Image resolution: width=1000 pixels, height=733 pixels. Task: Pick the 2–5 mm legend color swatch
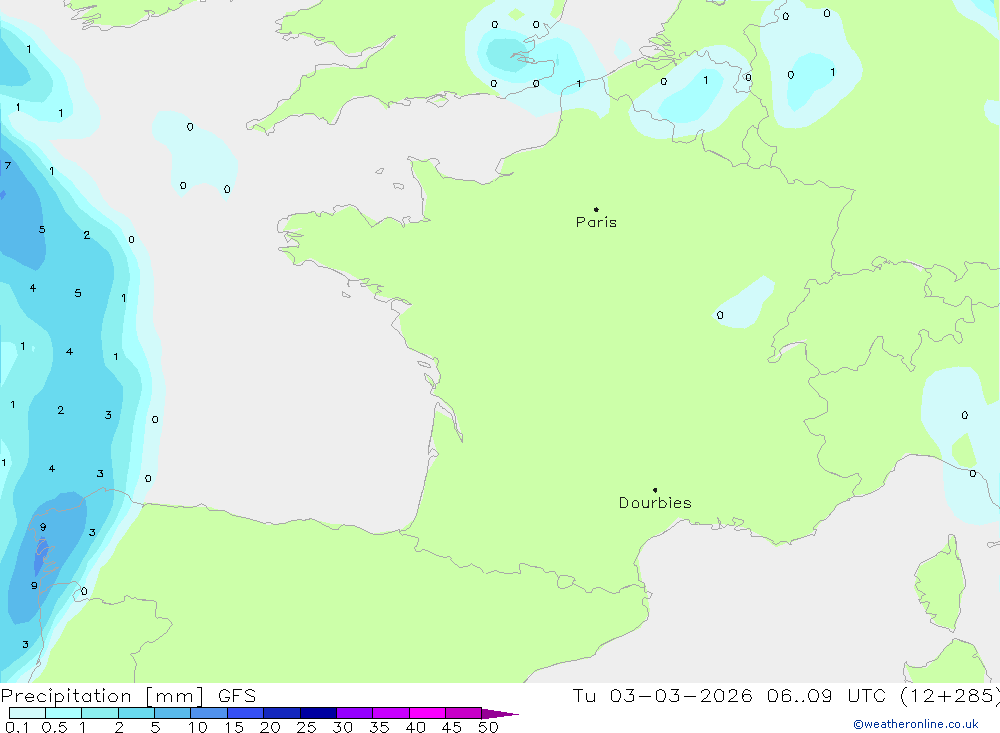(136, 713)
